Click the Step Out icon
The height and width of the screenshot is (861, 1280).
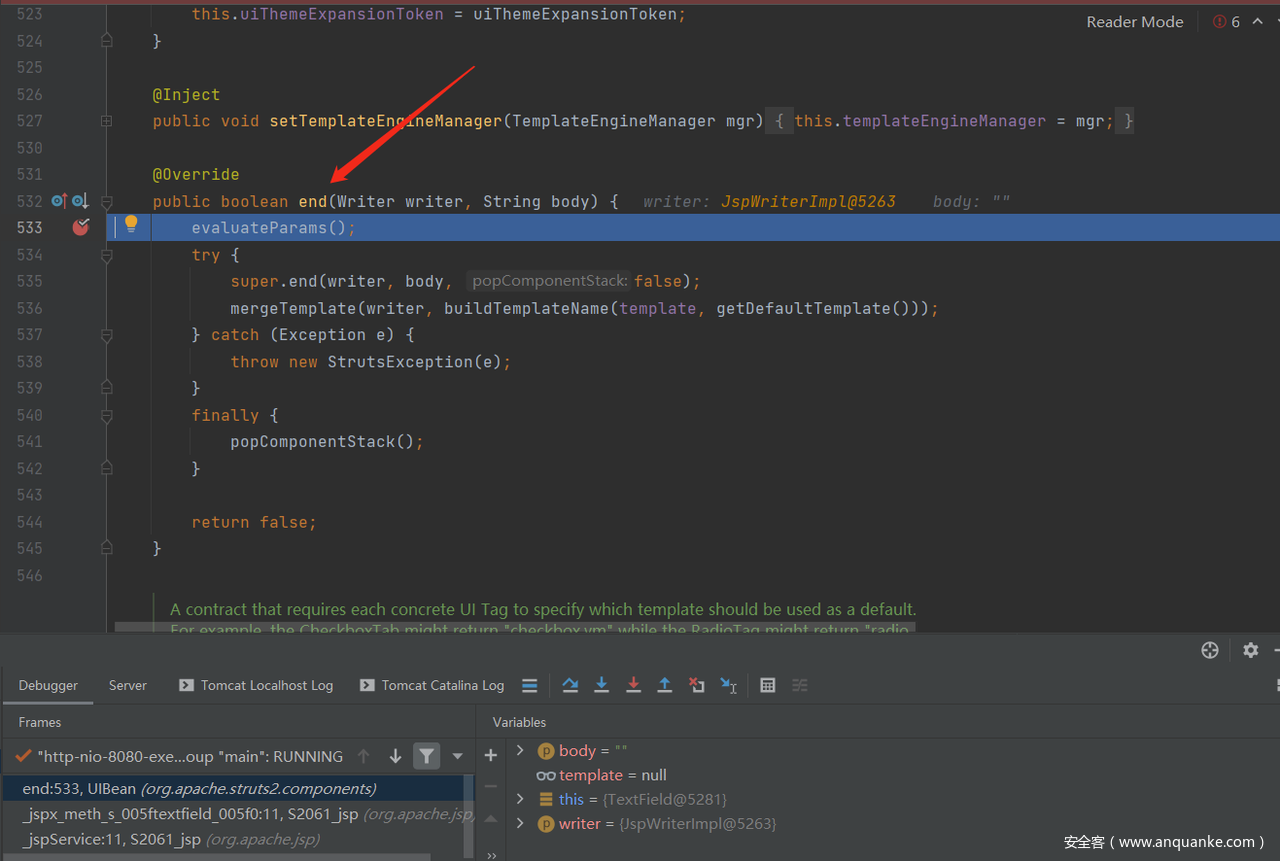tap(665, 685)
